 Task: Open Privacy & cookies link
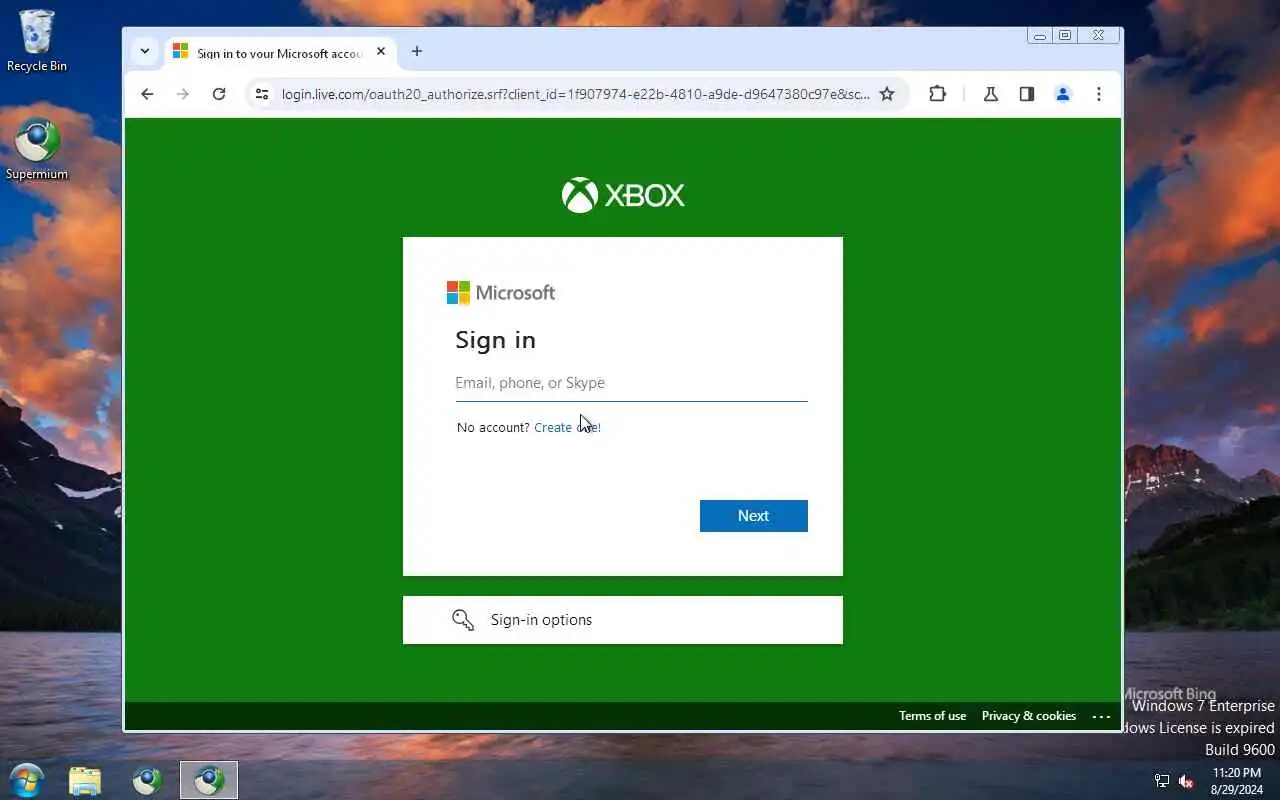(1029, 716)
